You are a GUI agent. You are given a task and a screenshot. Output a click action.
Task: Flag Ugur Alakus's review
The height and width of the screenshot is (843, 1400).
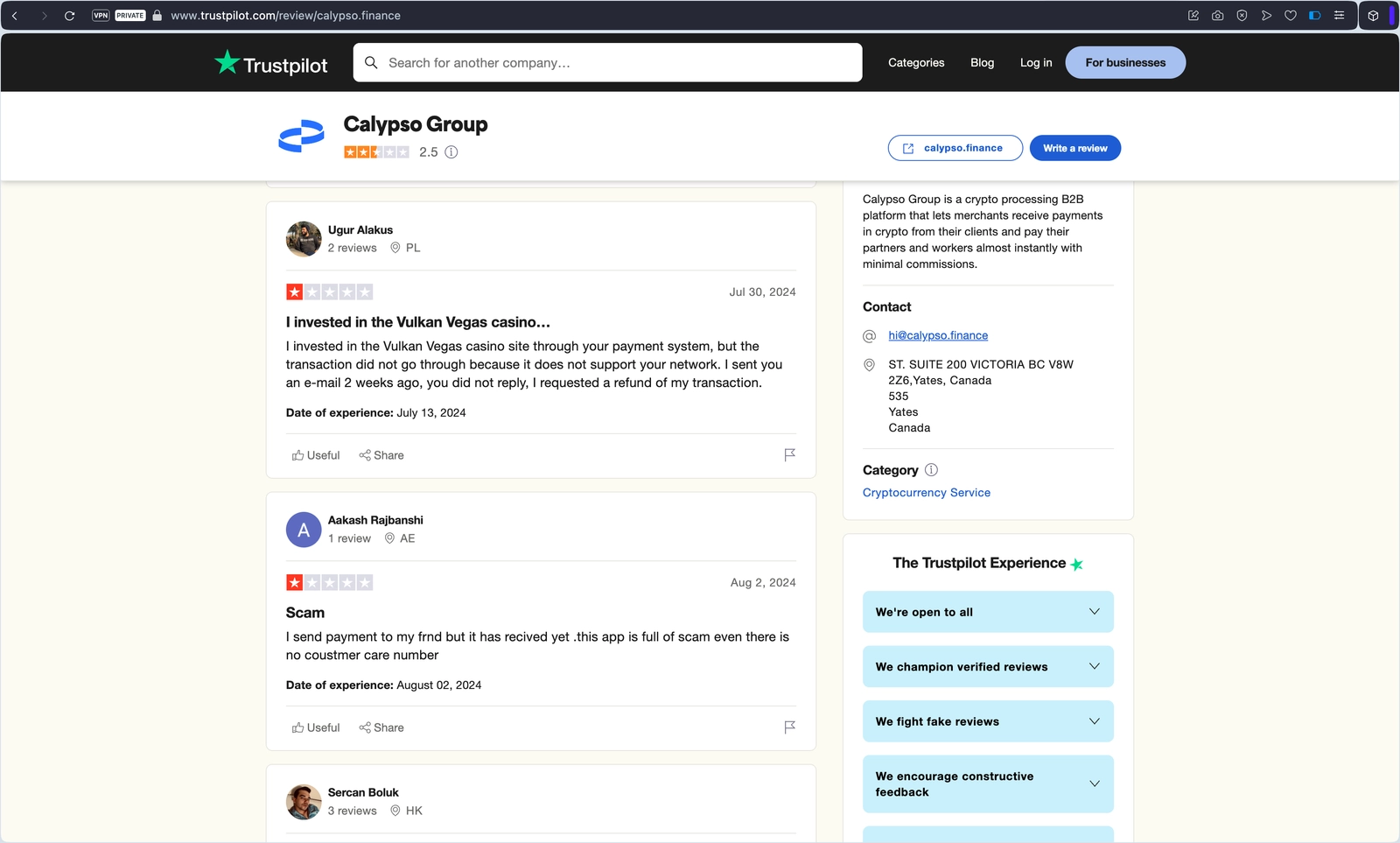click(x=789, y=455)
